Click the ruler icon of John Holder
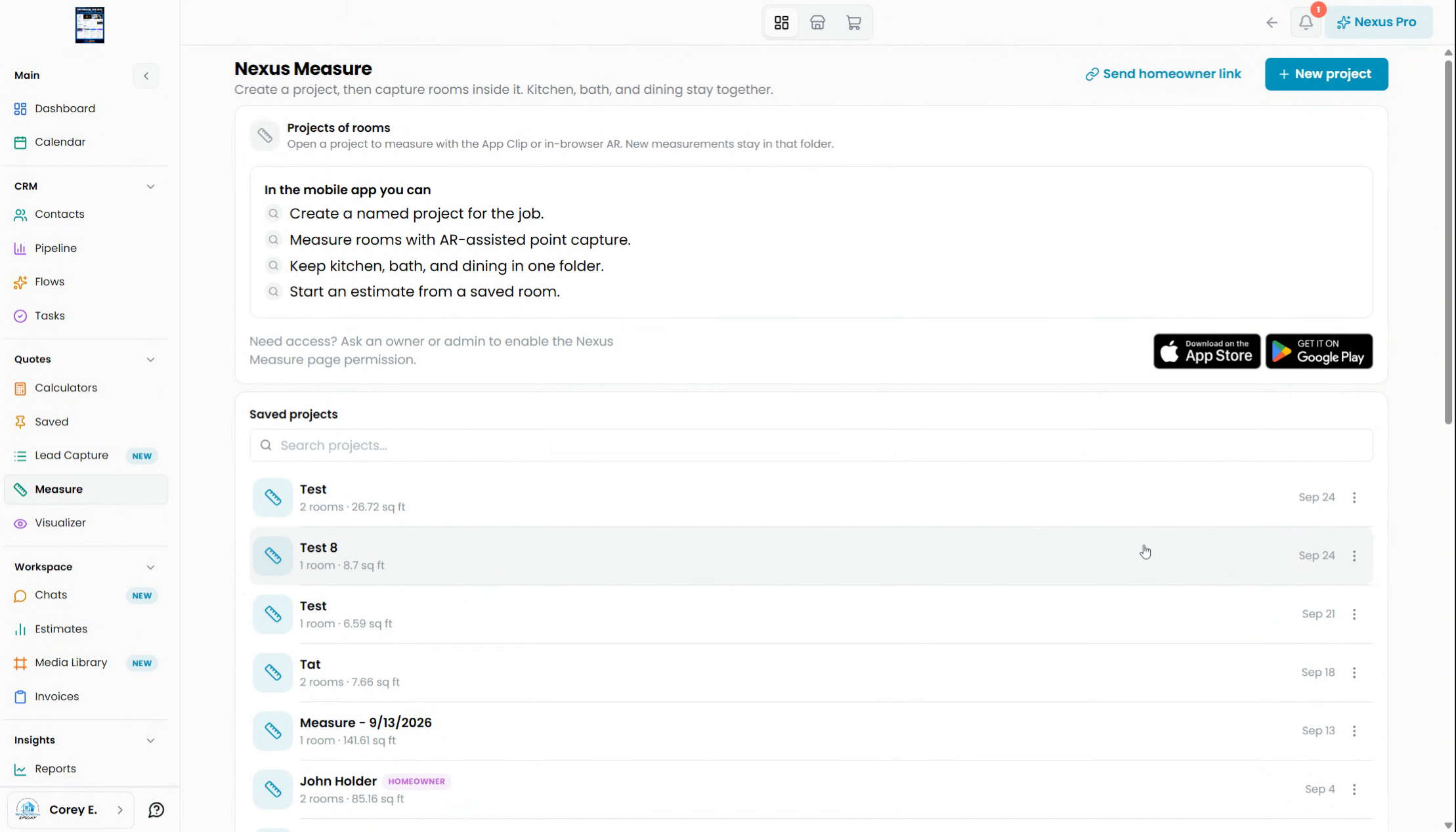The width and height of the screenshot is (1456, 832). pyautogui.click(x=273, y=789)
